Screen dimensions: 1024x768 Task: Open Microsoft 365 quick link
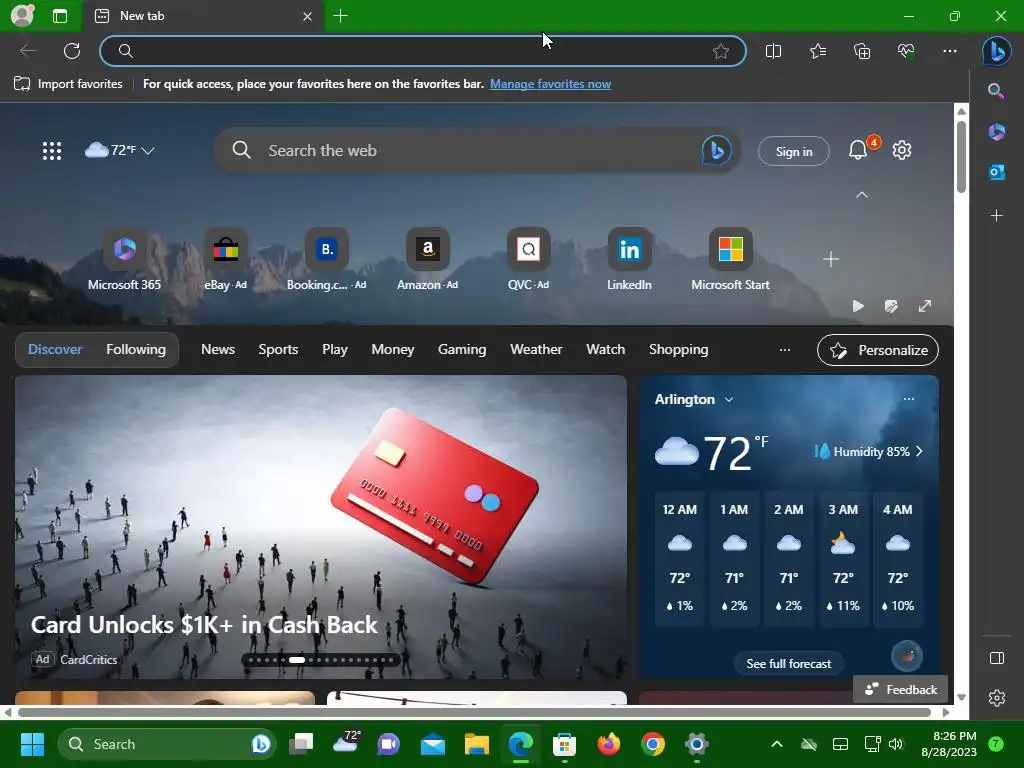[124, 260]
